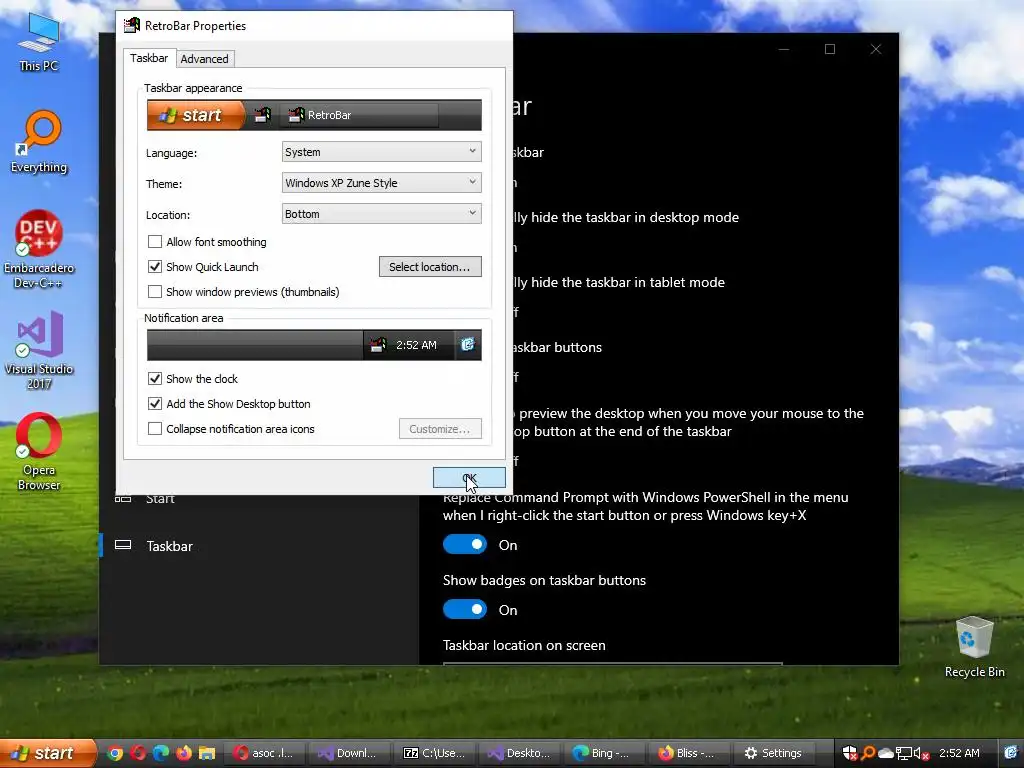
Task: Switch to the 'Bliss' Firefox taskbar window
Action: (x=690, y=753)
